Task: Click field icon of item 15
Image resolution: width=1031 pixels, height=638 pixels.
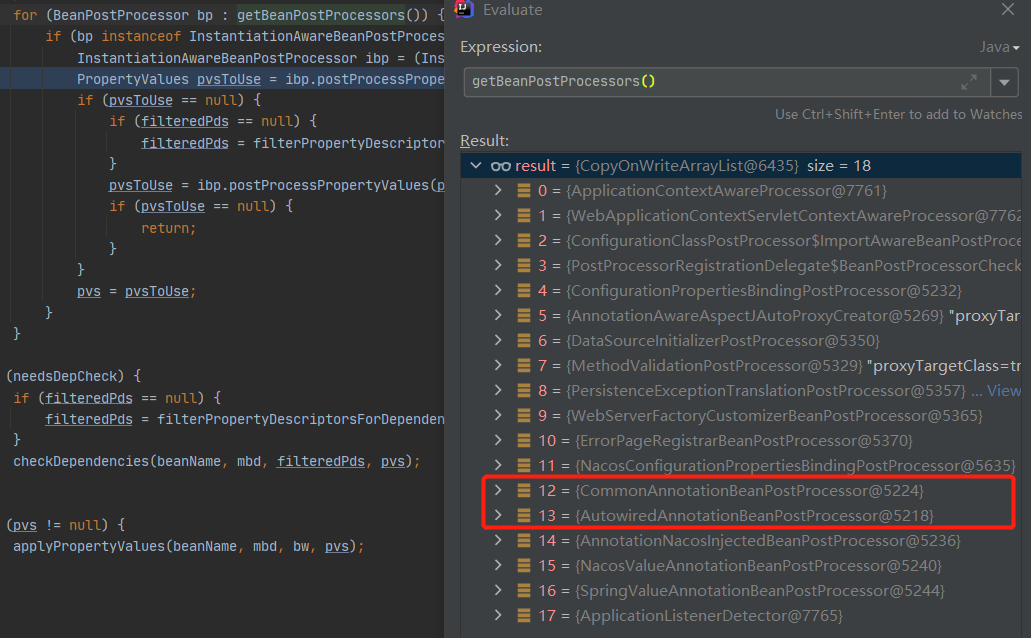Action: coord(523,566)
